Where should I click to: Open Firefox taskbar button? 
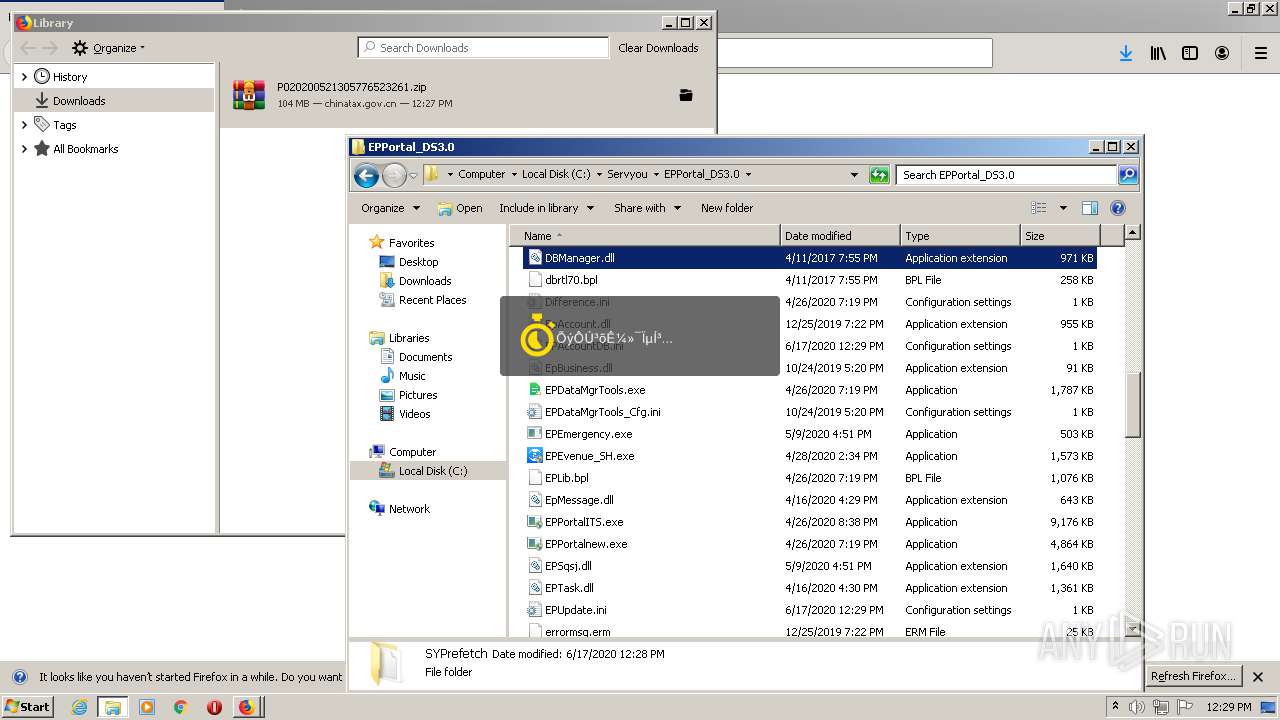tap(246, 707)
